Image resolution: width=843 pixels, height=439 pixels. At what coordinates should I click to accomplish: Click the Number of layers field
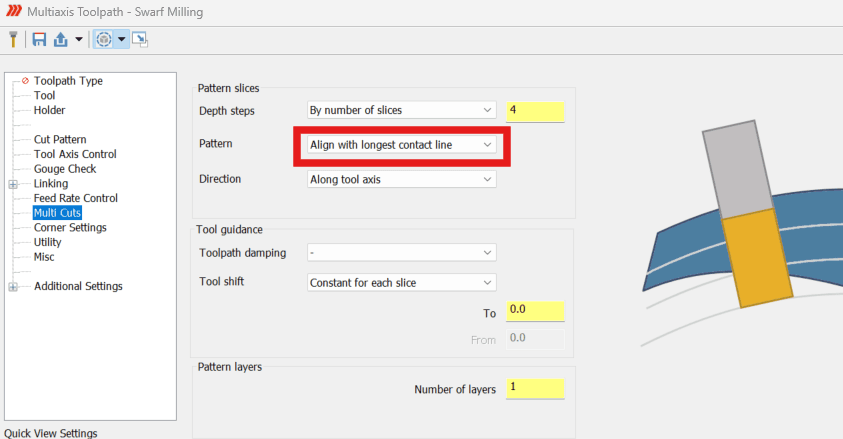click(x=535, y=388)
